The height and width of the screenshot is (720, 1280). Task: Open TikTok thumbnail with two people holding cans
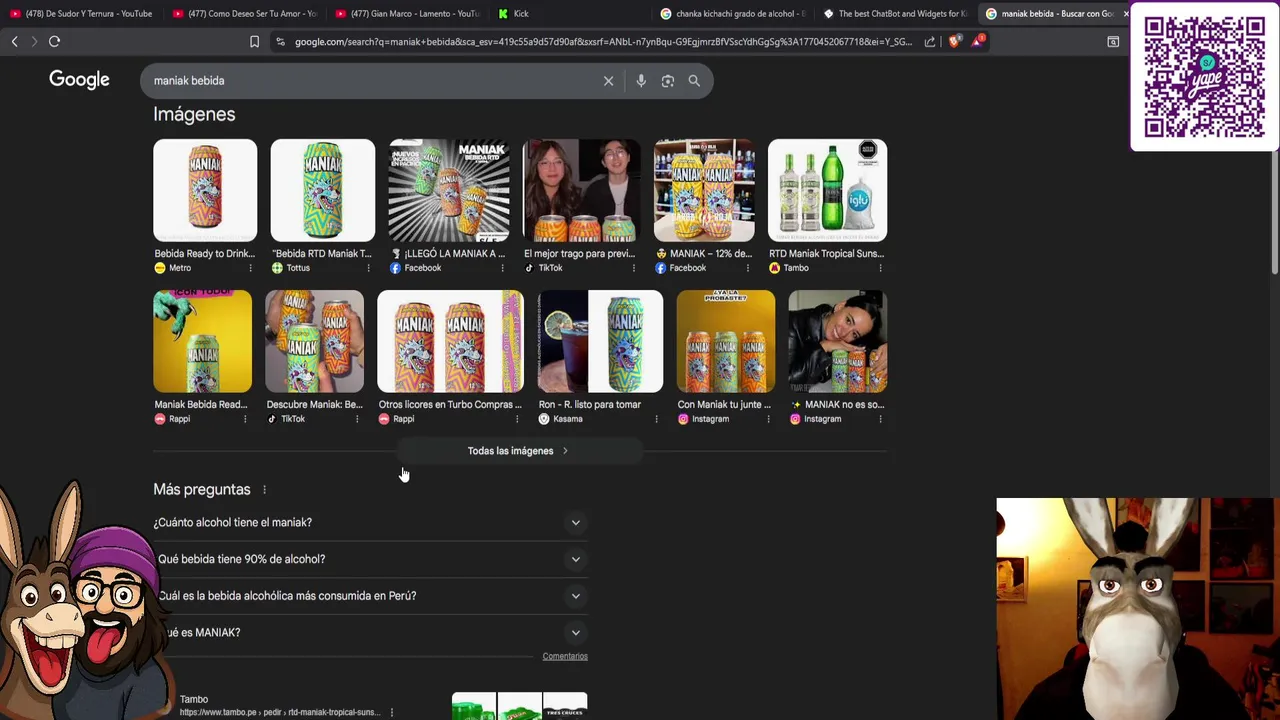(582, 191)
